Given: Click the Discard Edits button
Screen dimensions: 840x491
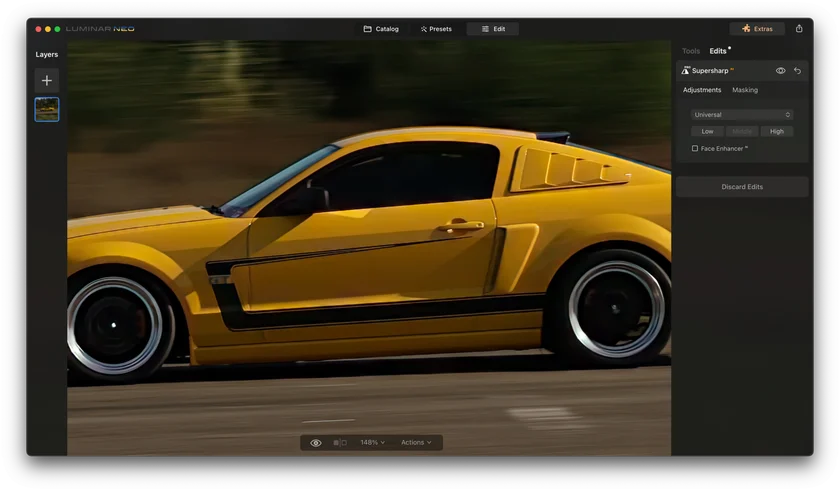Looking at the screenshot, I should tap(742, 187).
